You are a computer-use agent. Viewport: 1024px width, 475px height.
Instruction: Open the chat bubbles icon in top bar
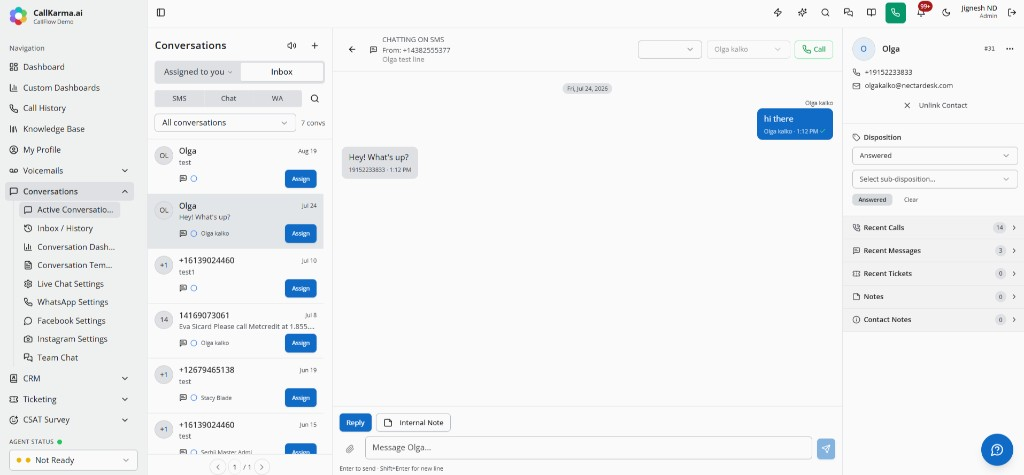pyautogui.click(x=848, y=12)
